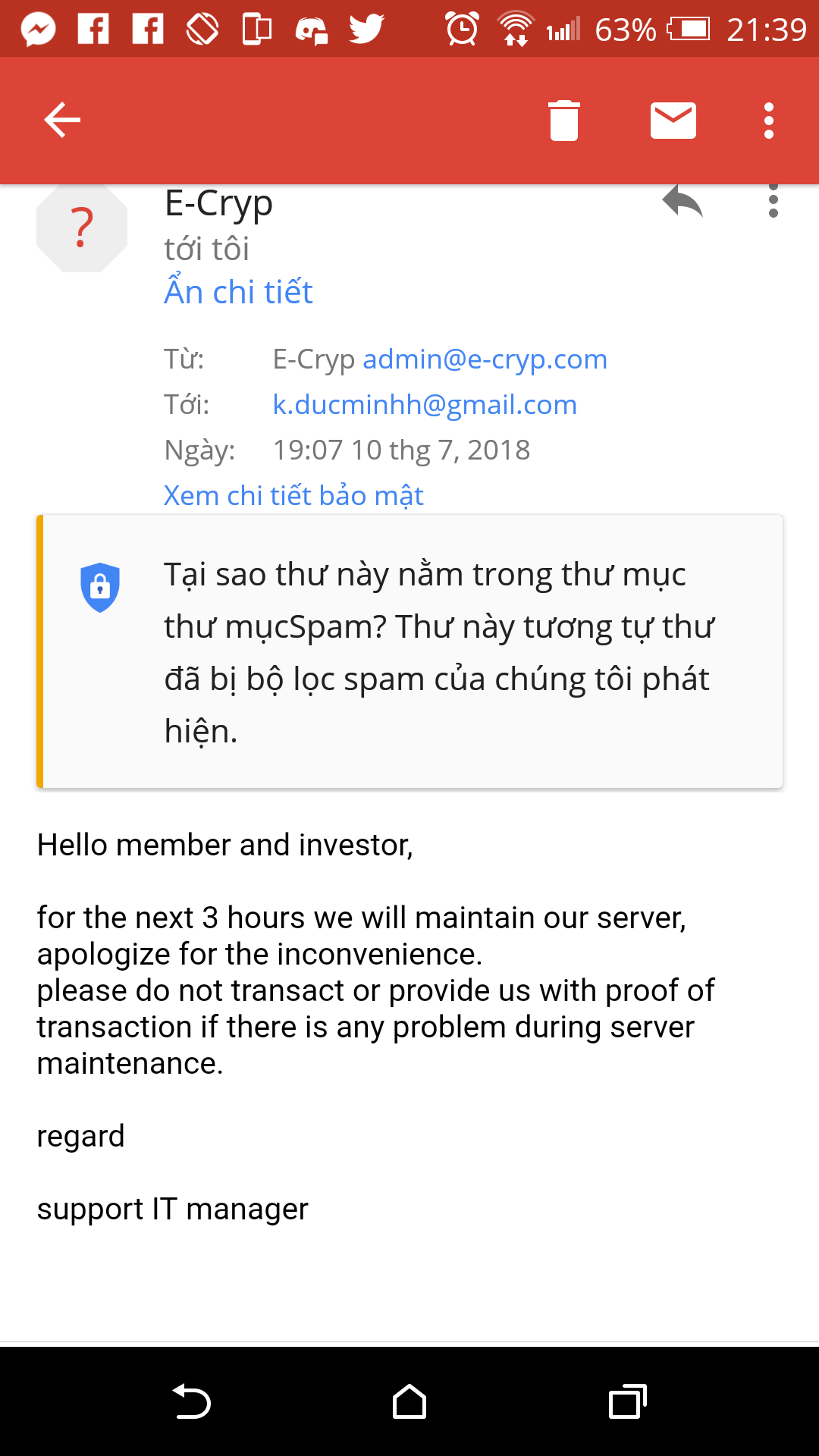819x1456 pixels.
Task: Tap recipient address k.ducminhh@gmail.com
Action: [425, 404]
